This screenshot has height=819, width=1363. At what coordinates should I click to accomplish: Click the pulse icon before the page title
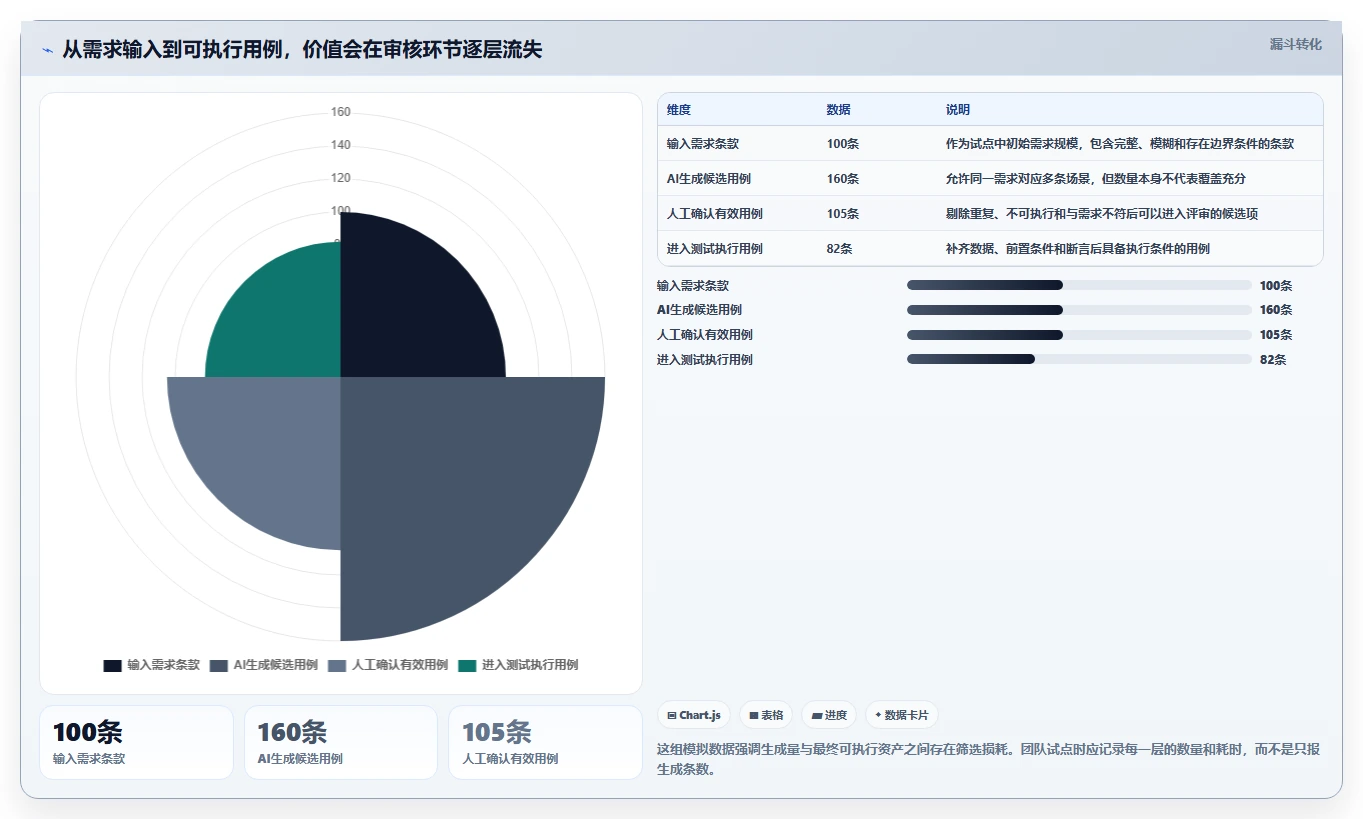point(47,50)
